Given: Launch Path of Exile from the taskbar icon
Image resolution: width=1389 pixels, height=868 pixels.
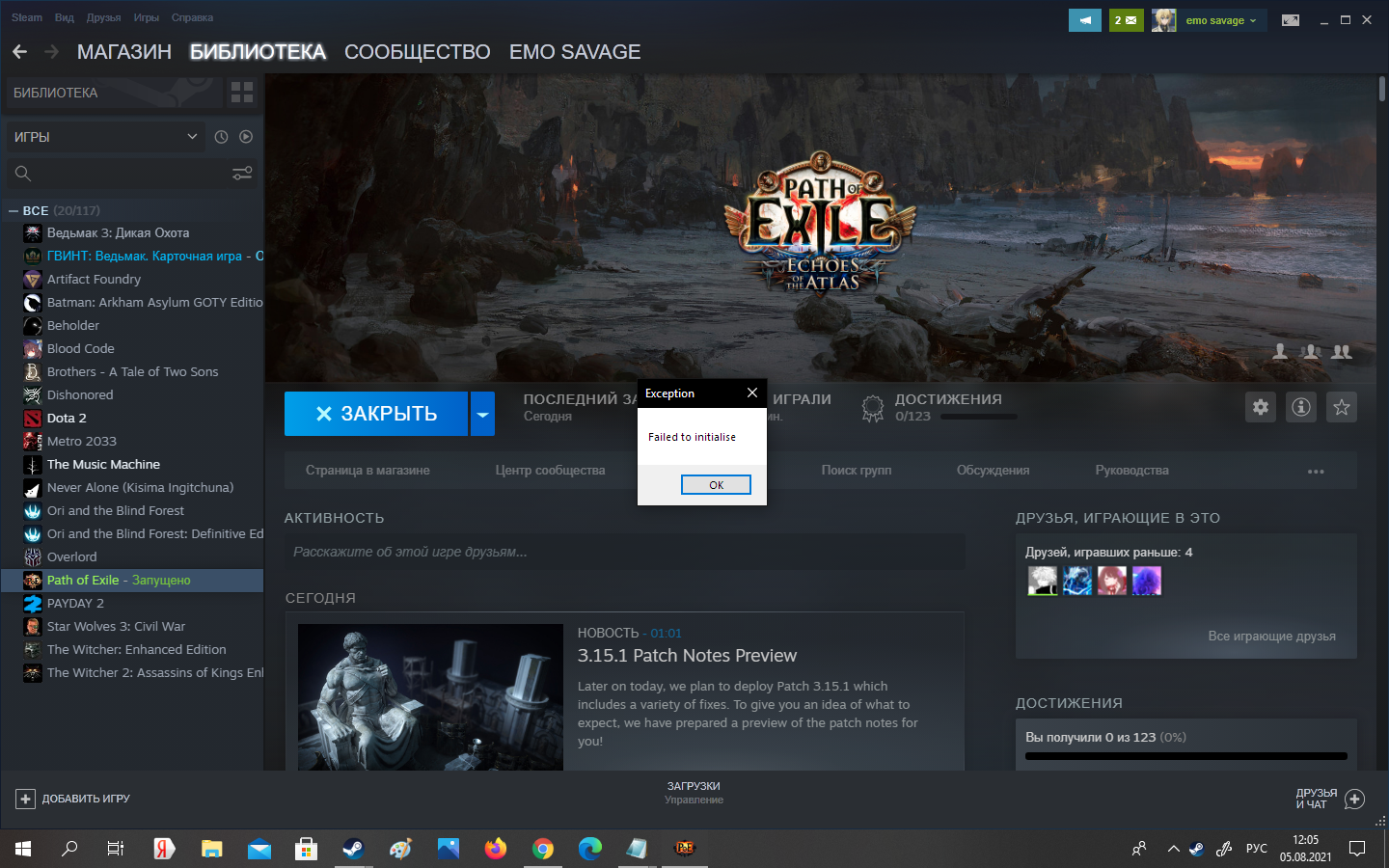Looking at the screenshot, I should coord(684,849).
